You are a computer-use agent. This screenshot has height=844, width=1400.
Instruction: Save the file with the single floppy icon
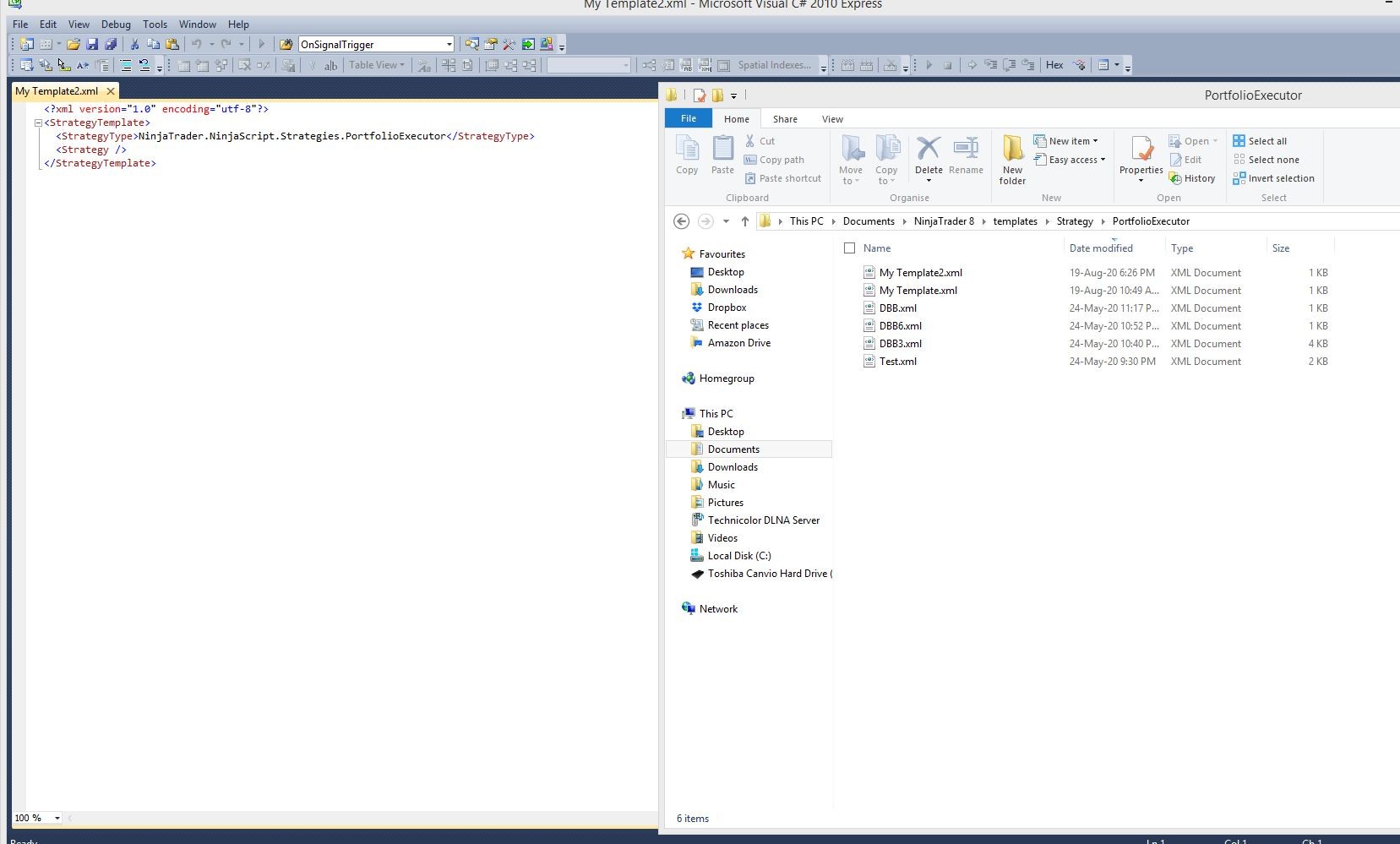point(92,44)
